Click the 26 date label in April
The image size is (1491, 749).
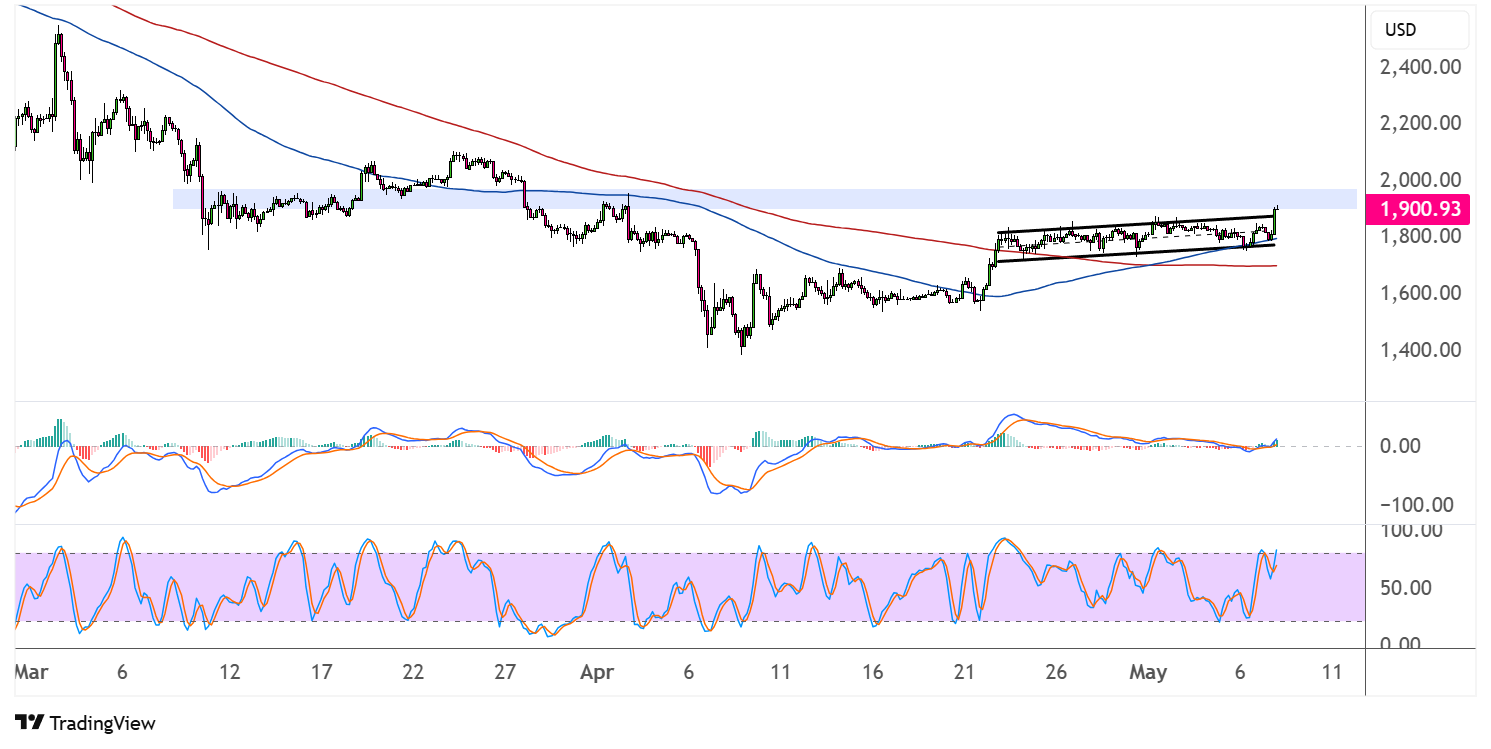[x=1056, y=673]
